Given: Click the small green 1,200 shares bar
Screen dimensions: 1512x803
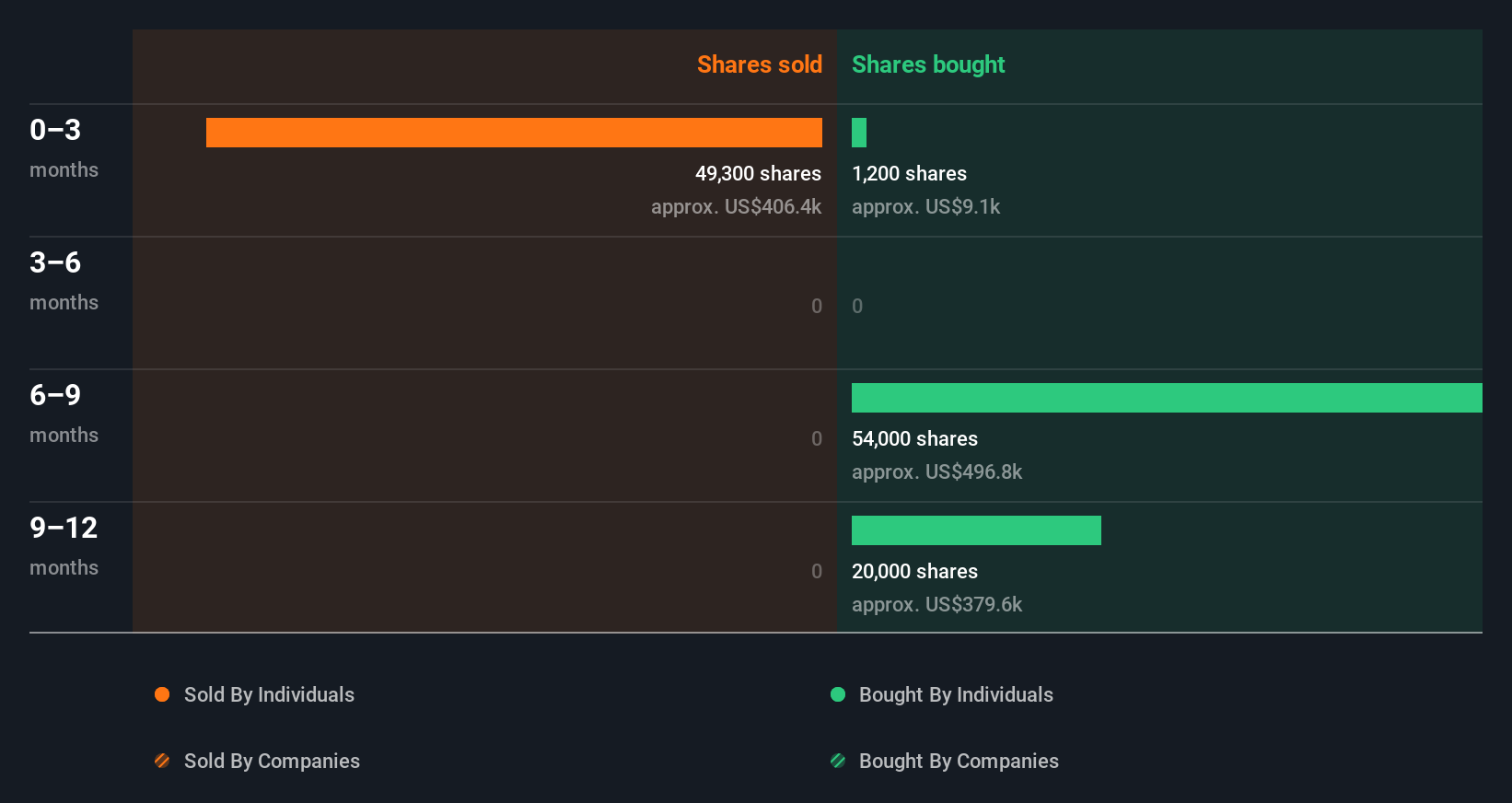Looking at the screenshot, I should [859, 133].
